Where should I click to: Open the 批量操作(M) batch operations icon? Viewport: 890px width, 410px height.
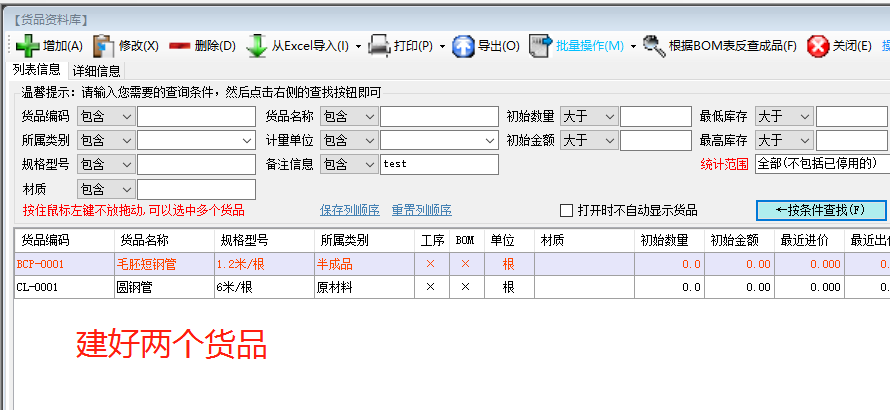541,45
